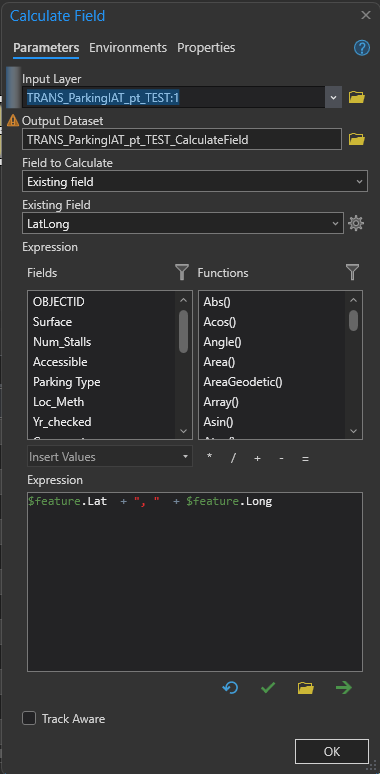Open the Field to Calculate dropdown
This screenshot has height=774, width=380.
pyautogui.click(x=195, y=182)
